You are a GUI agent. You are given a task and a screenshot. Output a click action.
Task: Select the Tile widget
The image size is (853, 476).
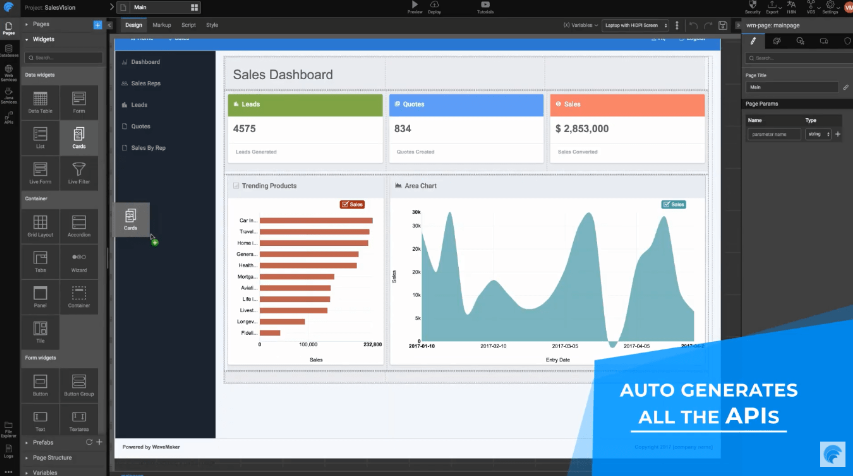[x=40, y=332]
